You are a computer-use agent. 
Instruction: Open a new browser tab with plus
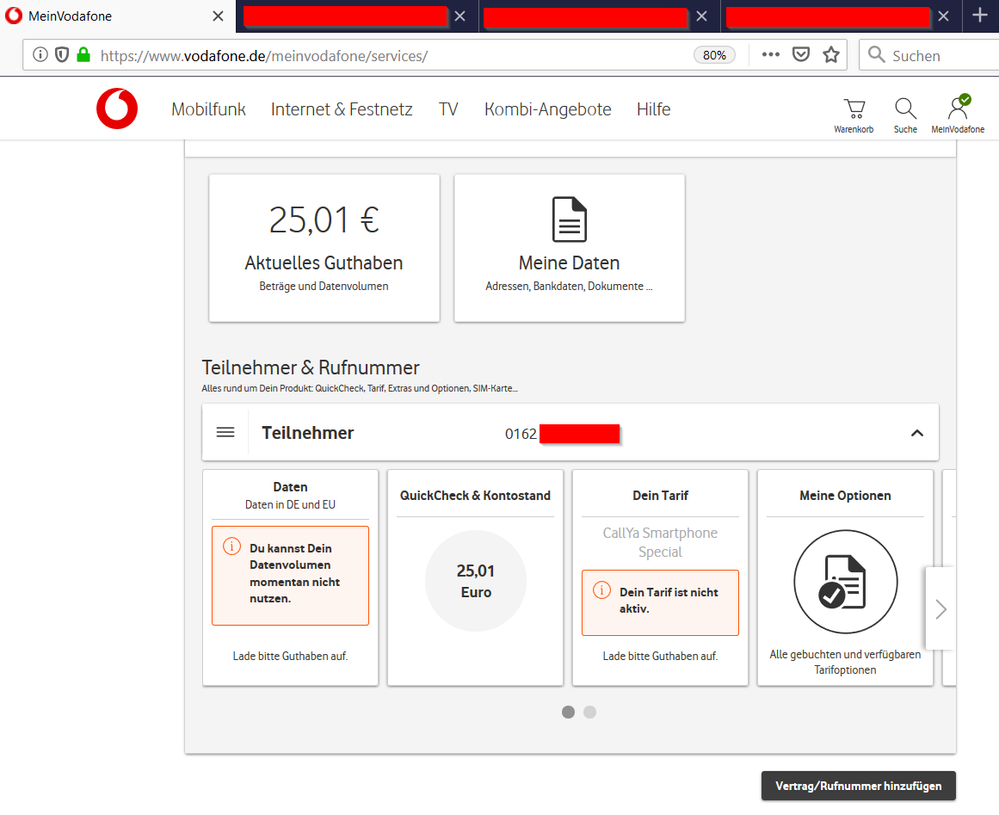point(980,15)
